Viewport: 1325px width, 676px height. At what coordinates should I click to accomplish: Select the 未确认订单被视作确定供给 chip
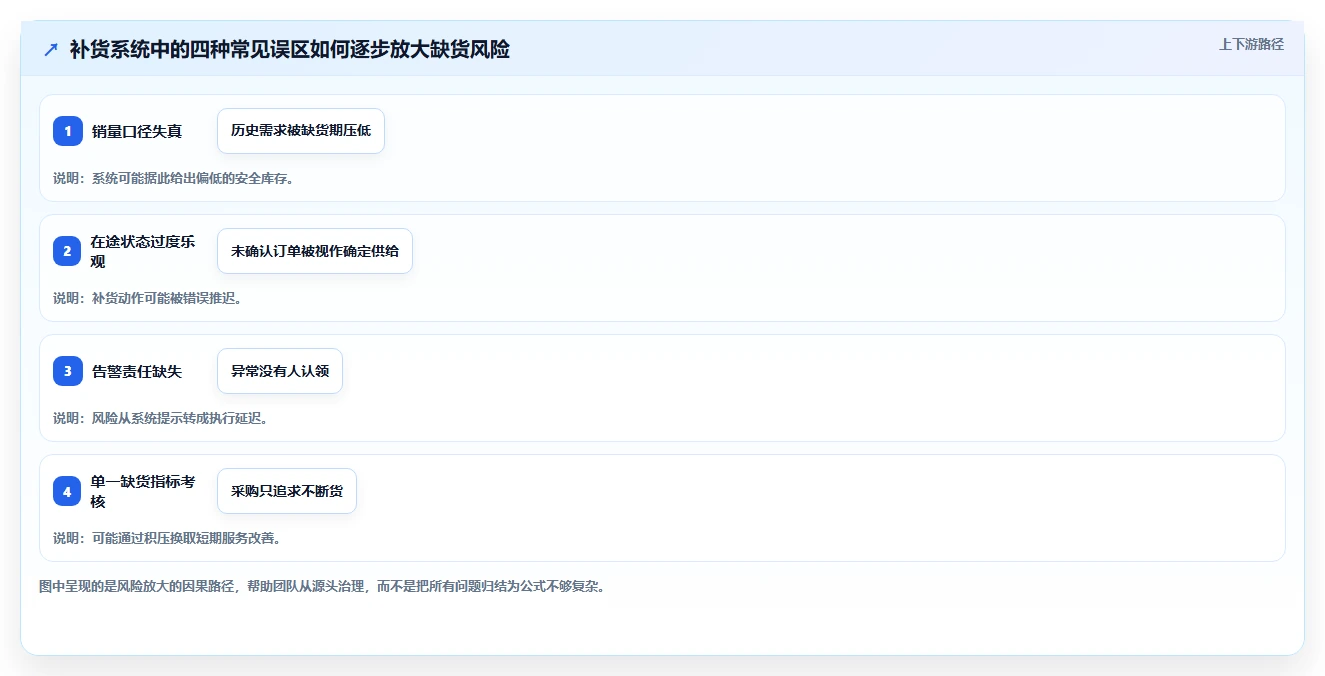point(315,251)
